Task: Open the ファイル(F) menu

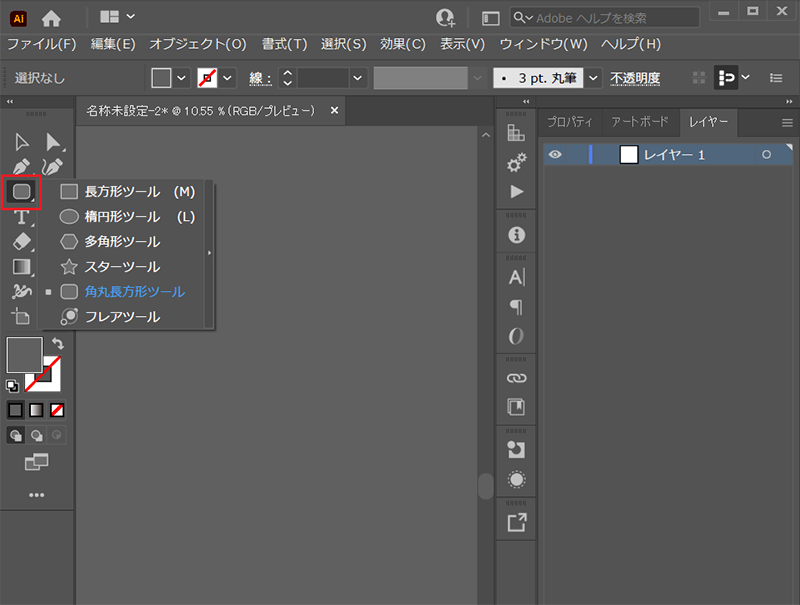Action: point(42,44)
